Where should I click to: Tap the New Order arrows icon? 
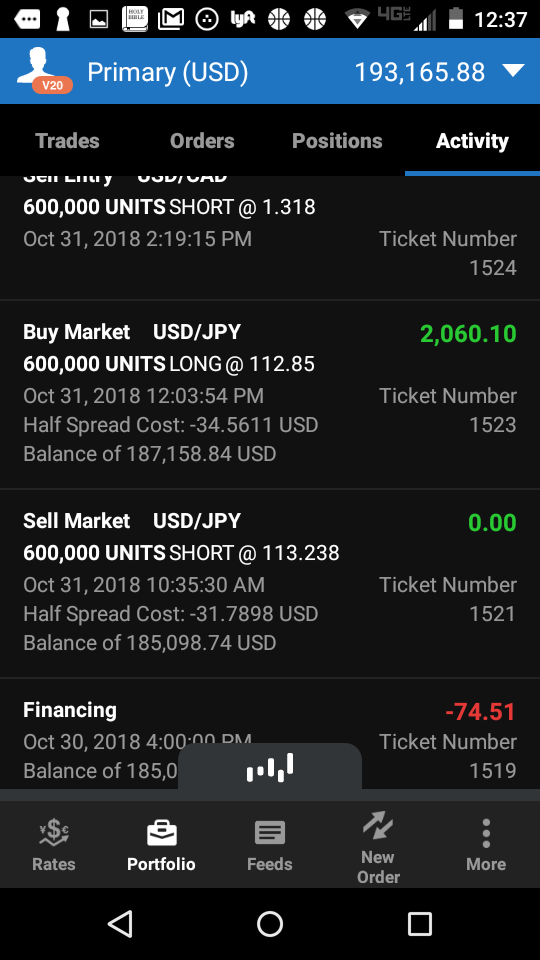[x=378, y=825]
